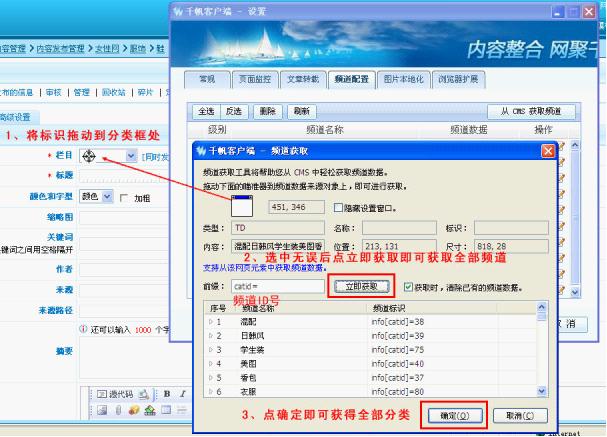Click the 千帆客户端 logo in 频道获取 title bar

(x=201, y=151)
